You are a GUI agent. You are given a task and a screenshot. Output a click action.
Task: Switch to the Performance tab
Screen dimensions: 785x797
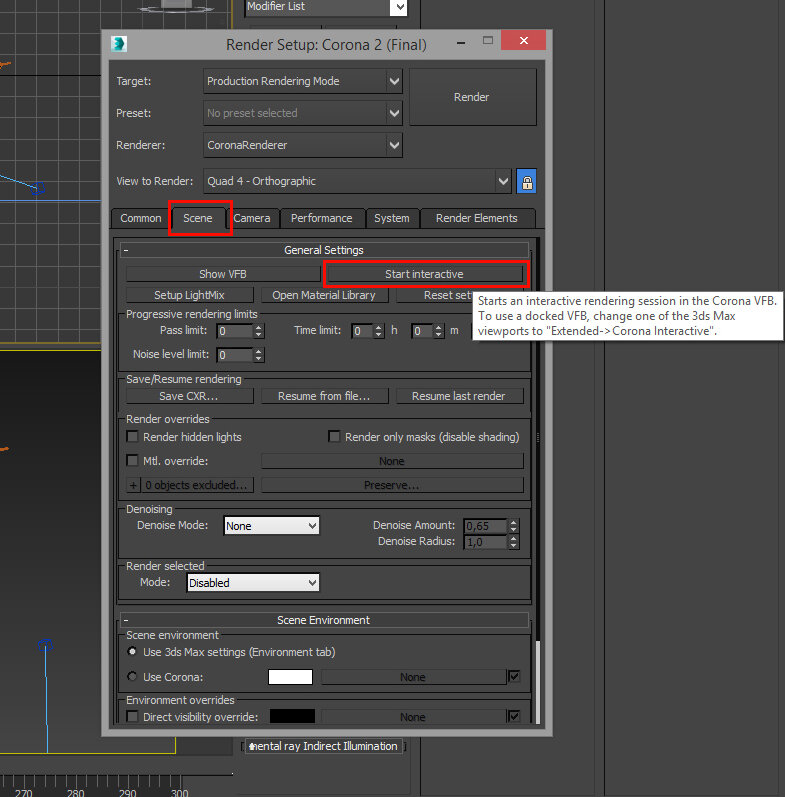(321, 219)
